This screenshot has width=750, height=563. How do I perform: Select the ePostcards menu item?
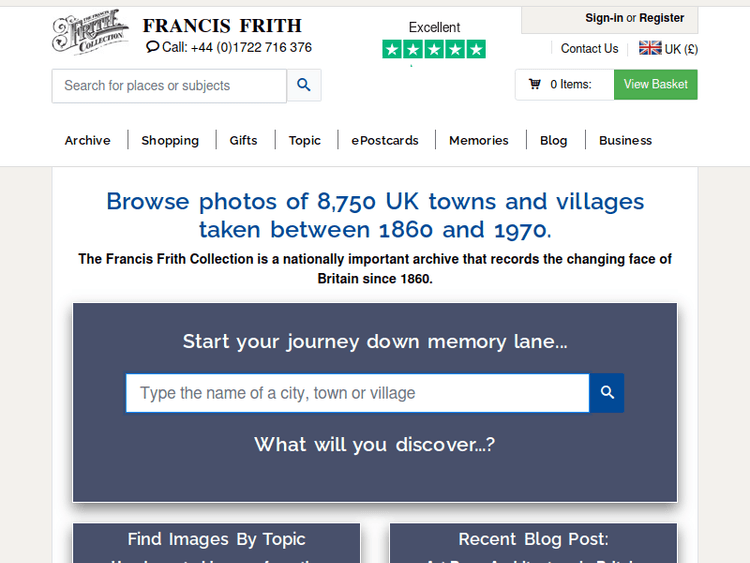click(x=385, y=140)
